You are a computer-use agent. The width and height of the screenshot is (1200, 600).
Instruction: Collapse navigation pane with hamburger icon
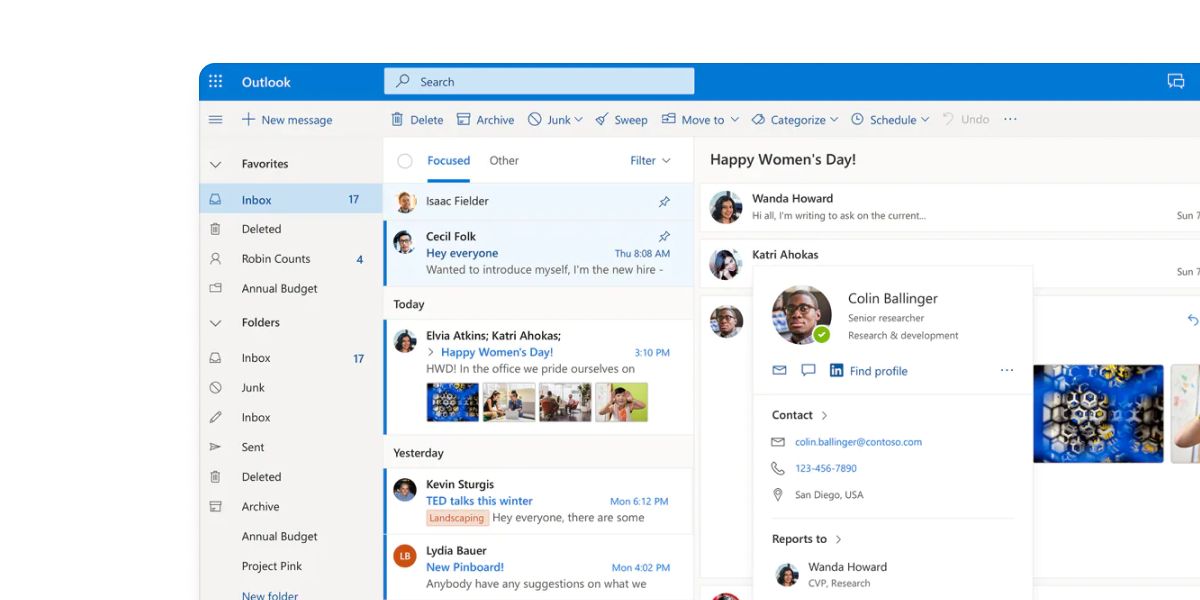coord(215,120)
